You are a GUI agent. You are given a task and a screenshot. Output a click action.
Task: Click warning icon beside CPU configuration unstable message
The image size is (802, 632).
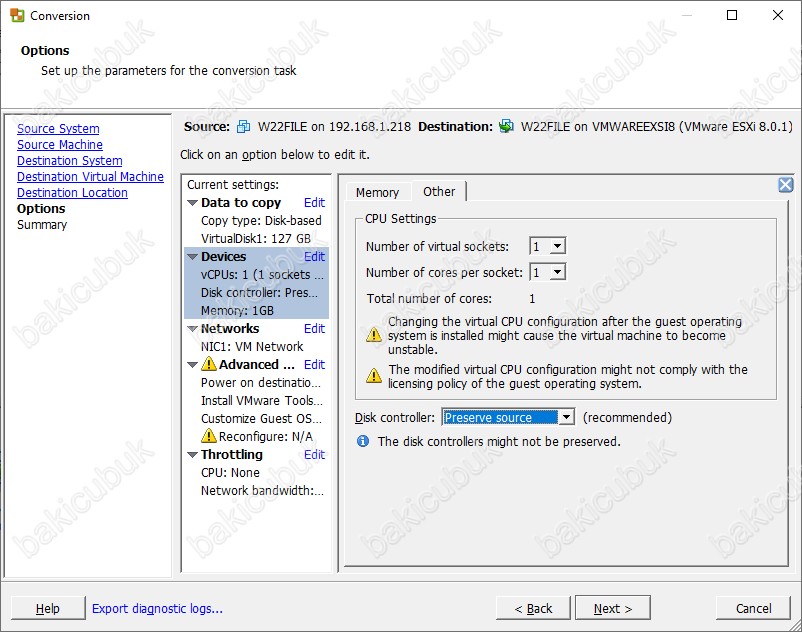374,335
